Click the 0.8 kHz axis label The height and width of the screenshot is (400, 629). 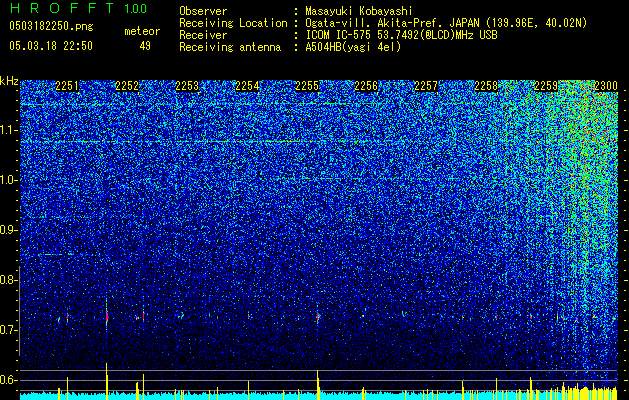tap(8, 280)
